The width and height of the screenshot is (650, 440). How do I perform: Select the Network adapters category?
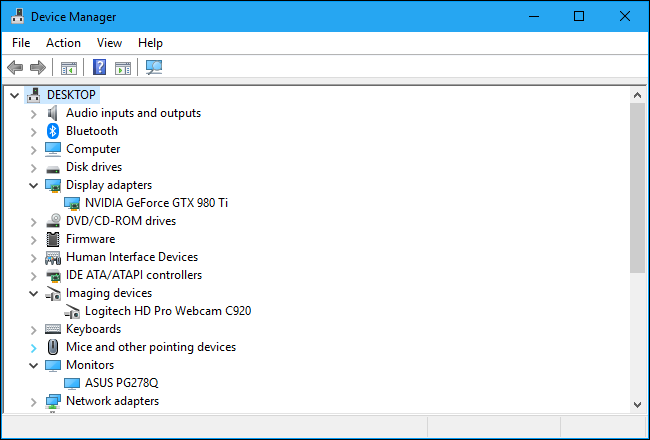112,401
